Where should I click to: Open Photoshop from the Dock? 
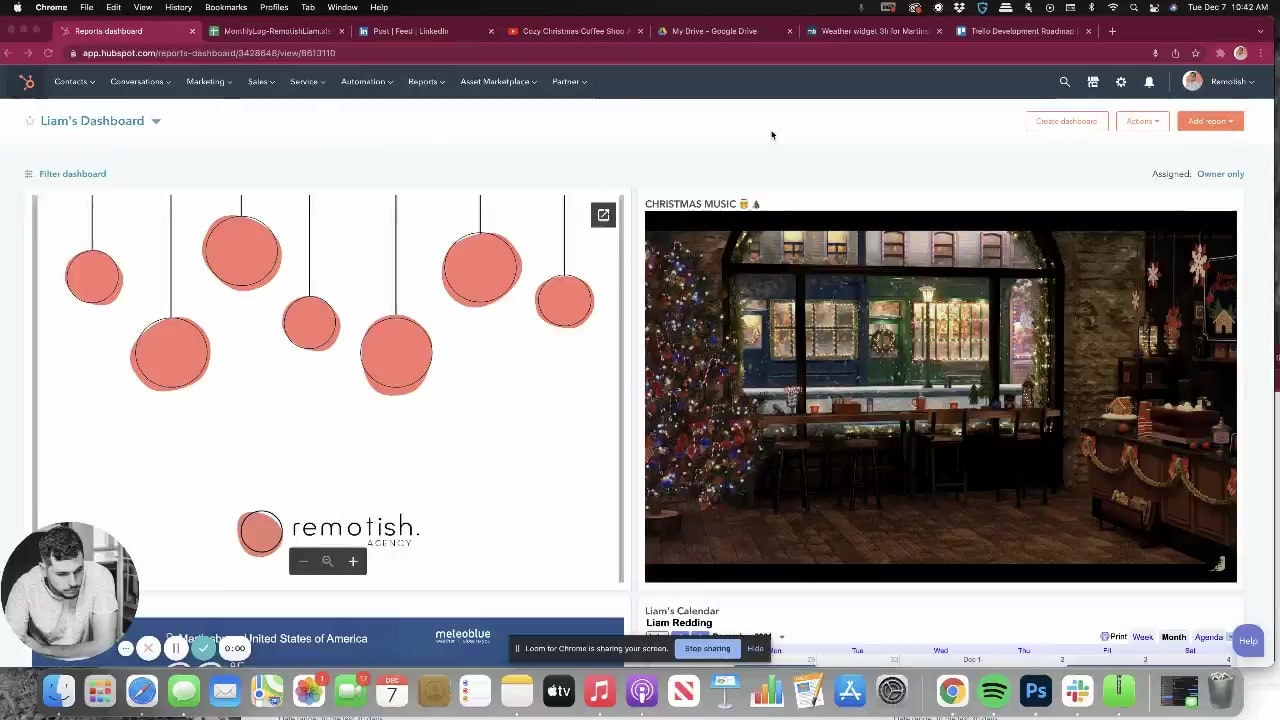click(1036, 691)
